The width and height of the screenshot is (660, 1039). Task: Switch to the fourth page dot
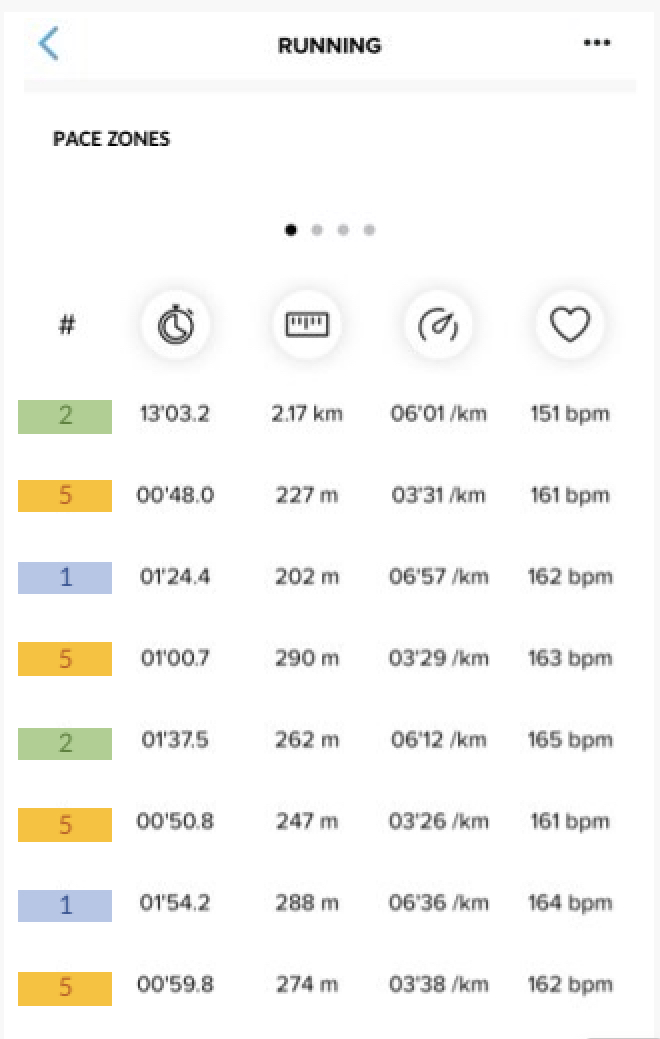tap(369, 230)
